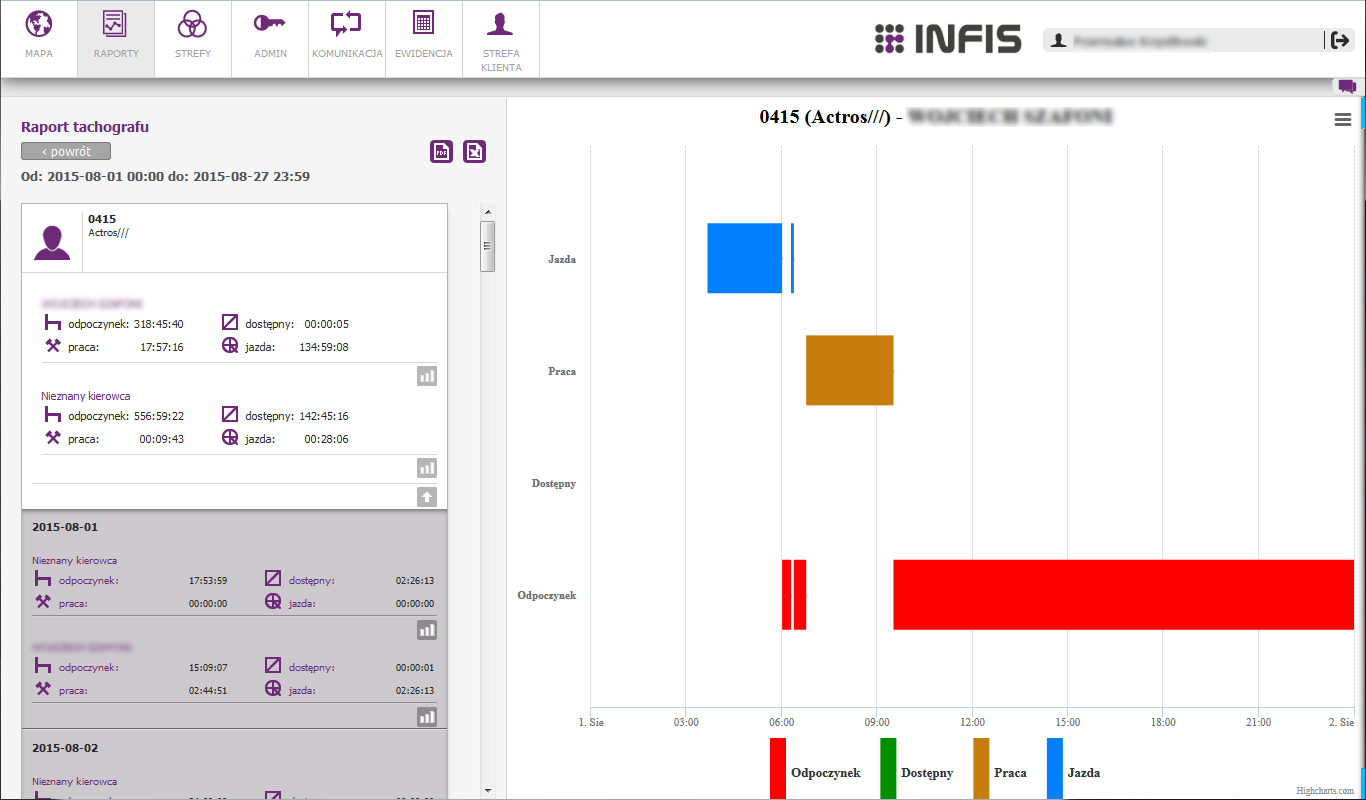1366x800 pixels.
Task: Click the INFIS logo
Action: [x=947, y=39]
